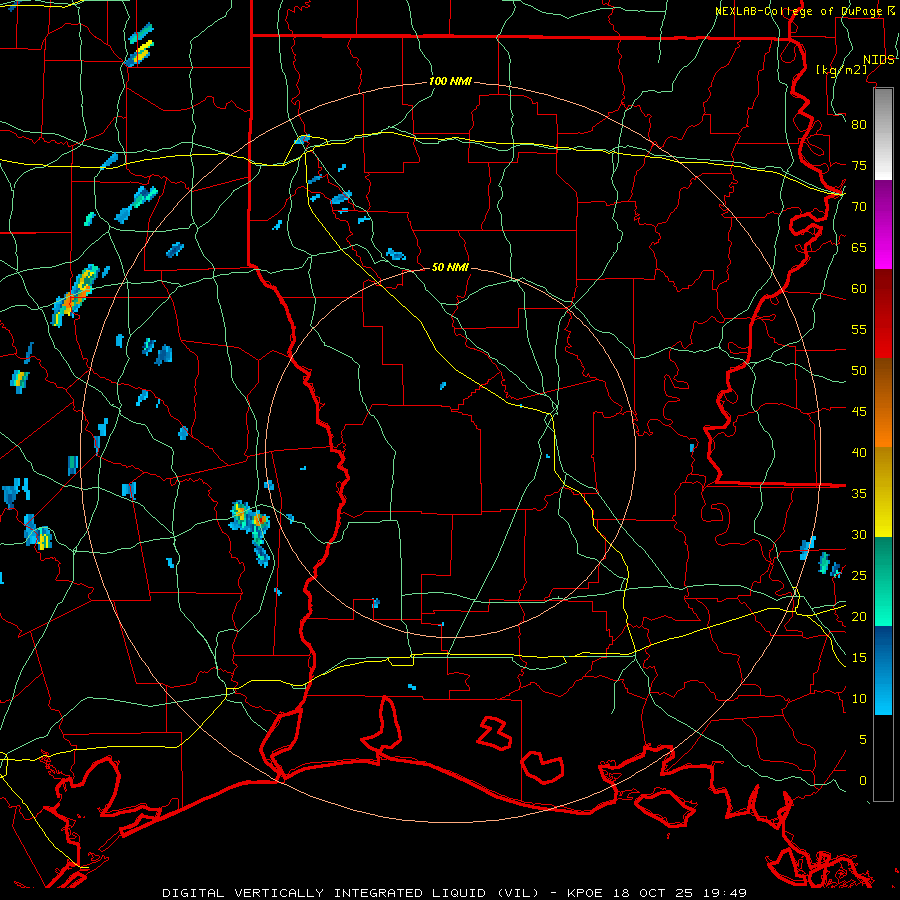
Task: Select the green segment of the color bar
Action: 883,581
